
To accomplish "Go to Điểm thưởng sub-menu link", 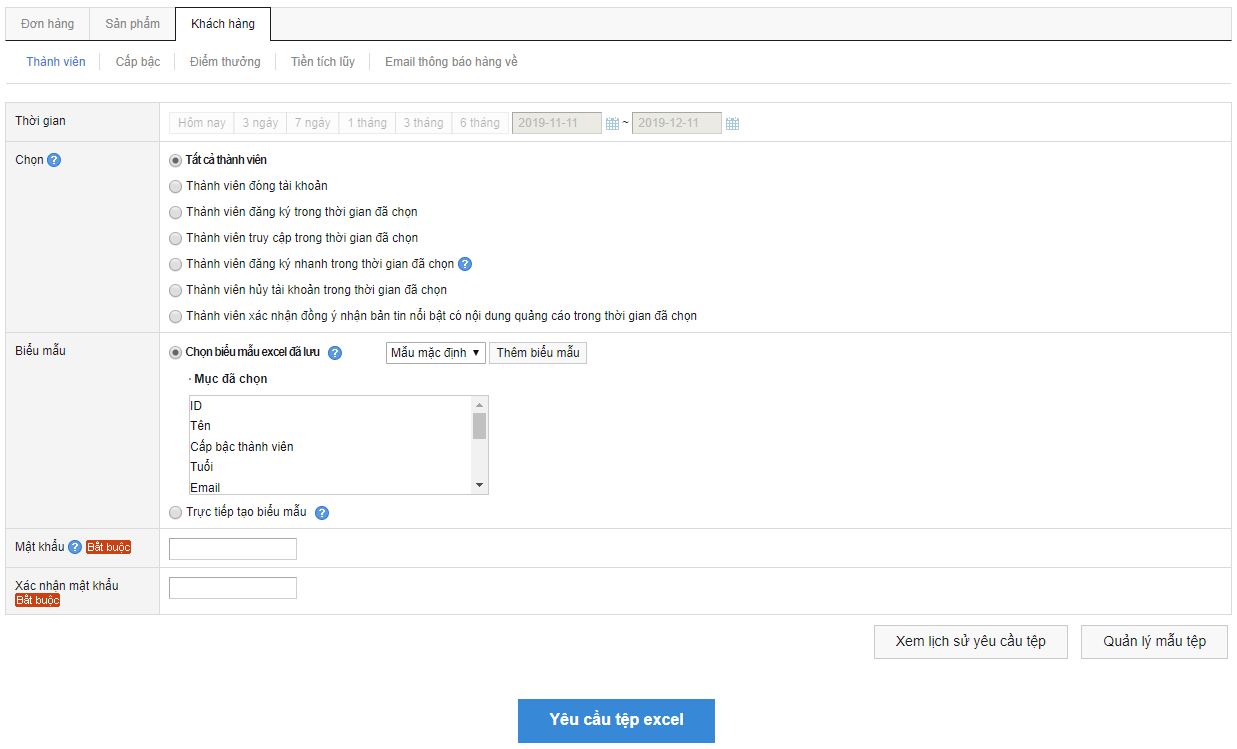I will coord(225,62).
